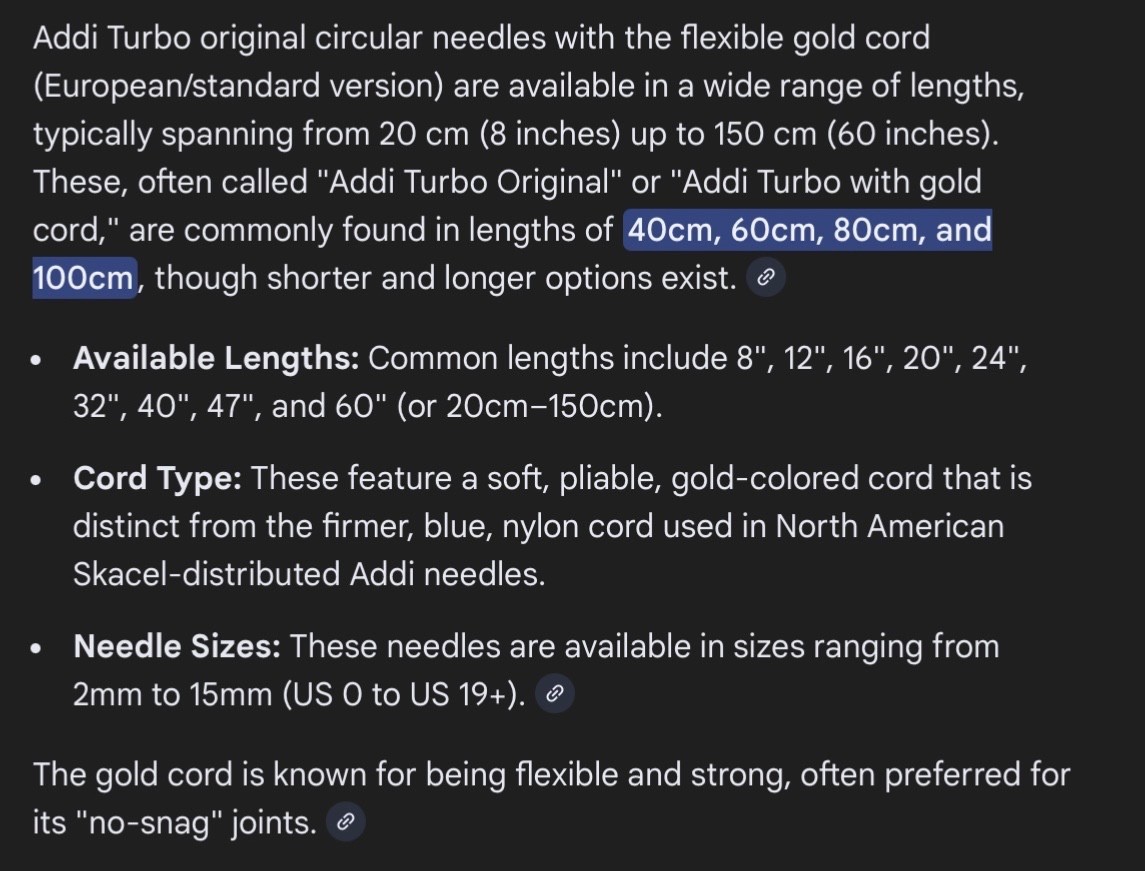Click the highlighted "100cm" text
The height and width of the screenshot is (871, 1145).
click(84, 278)
